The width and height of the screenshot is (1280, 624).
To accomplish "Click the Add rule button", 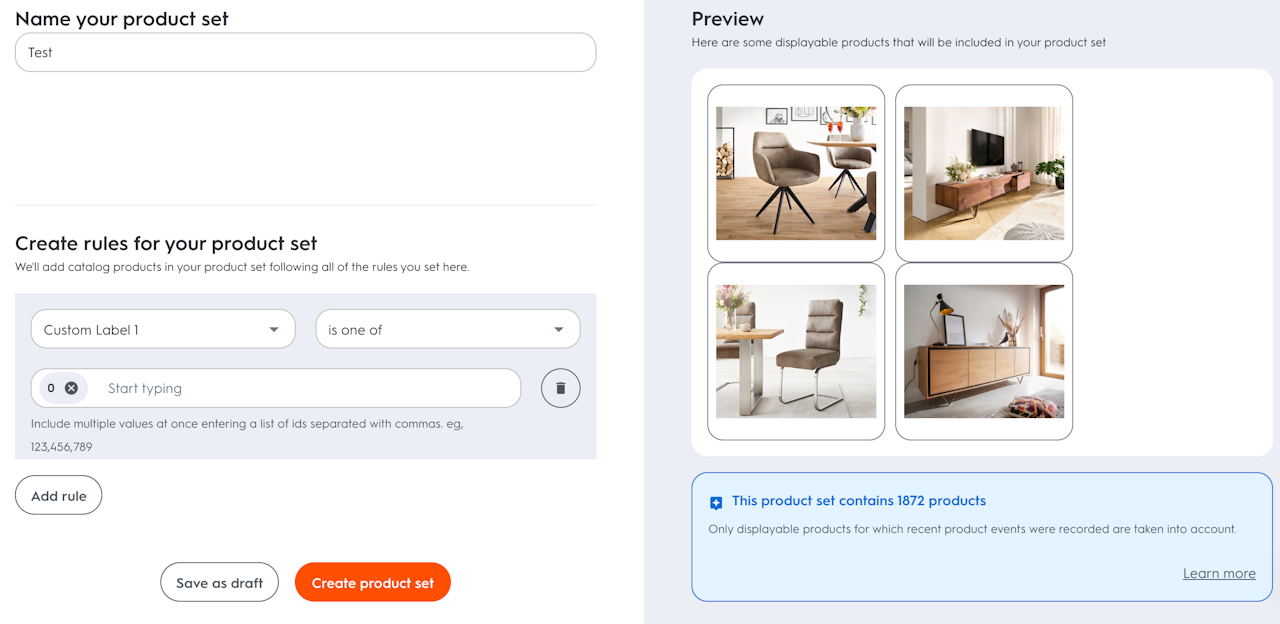I will (59, 495).
